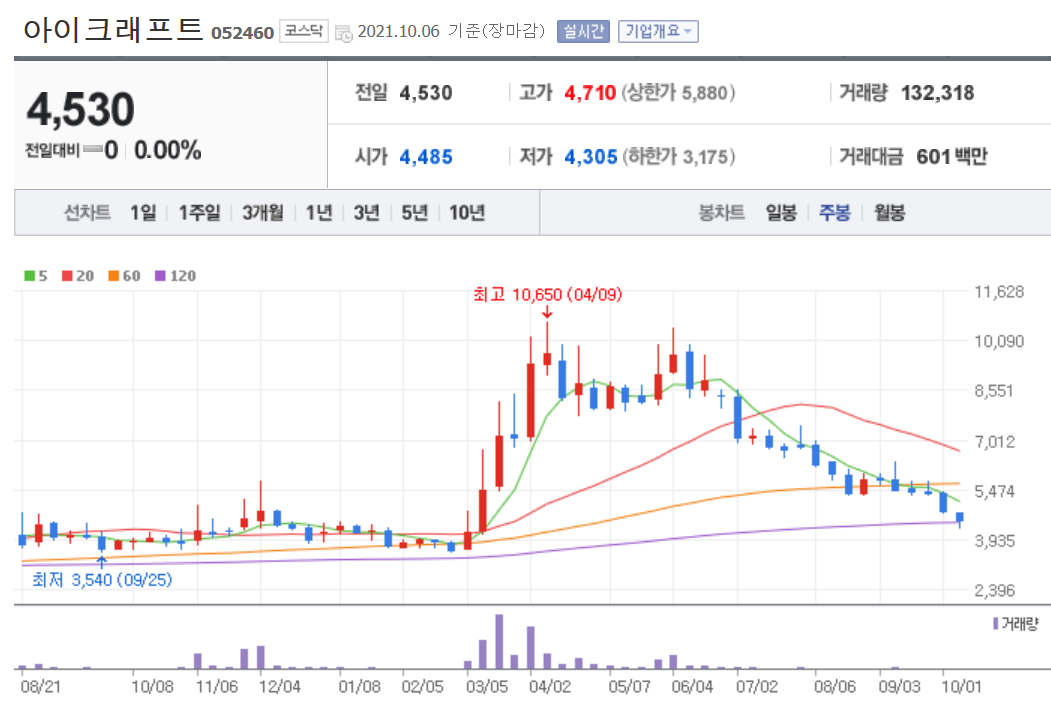This screenshot has height=710, width=1051.
Task: Toggle the purple 120-day moving average legend
Action: coord(160,275)
